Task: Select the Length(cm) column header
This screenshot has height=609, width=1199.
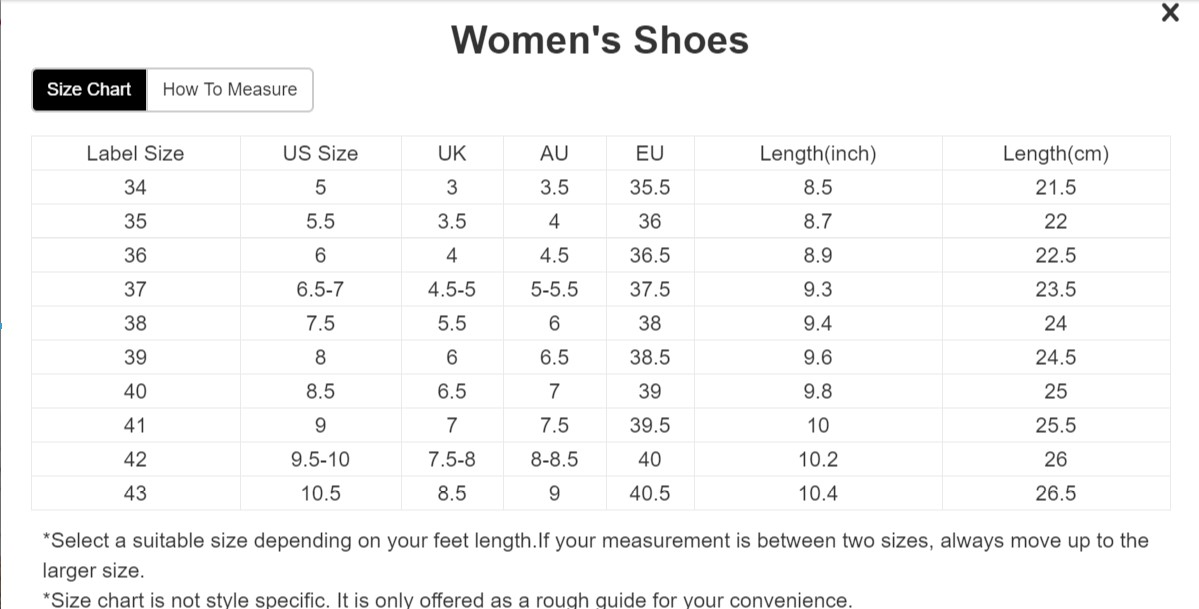Action: tap(1055, 154)
